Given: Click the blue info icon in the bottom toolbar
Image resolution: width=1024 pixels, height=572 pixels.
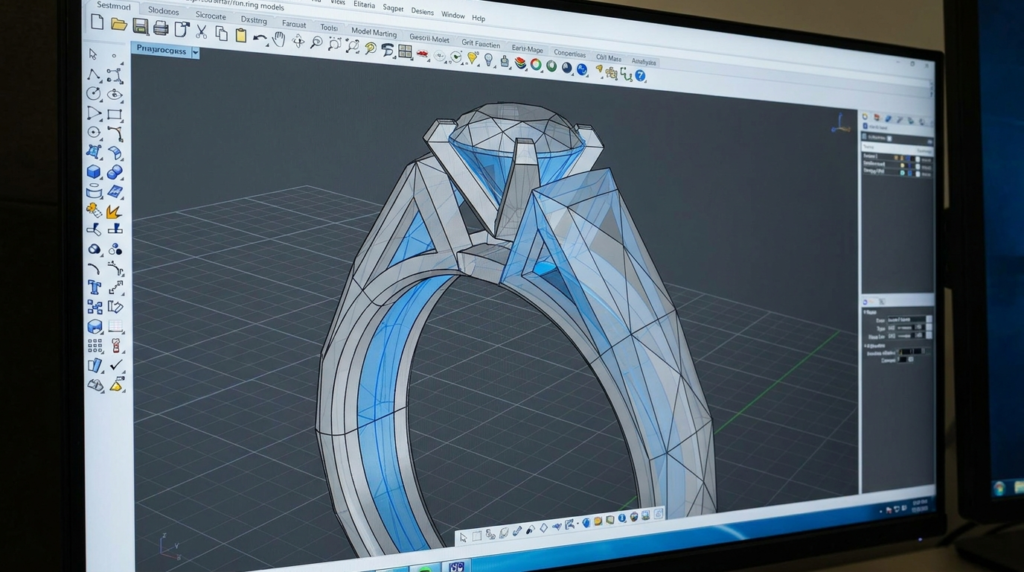Looking at the screenshot, I should (622, 518).
